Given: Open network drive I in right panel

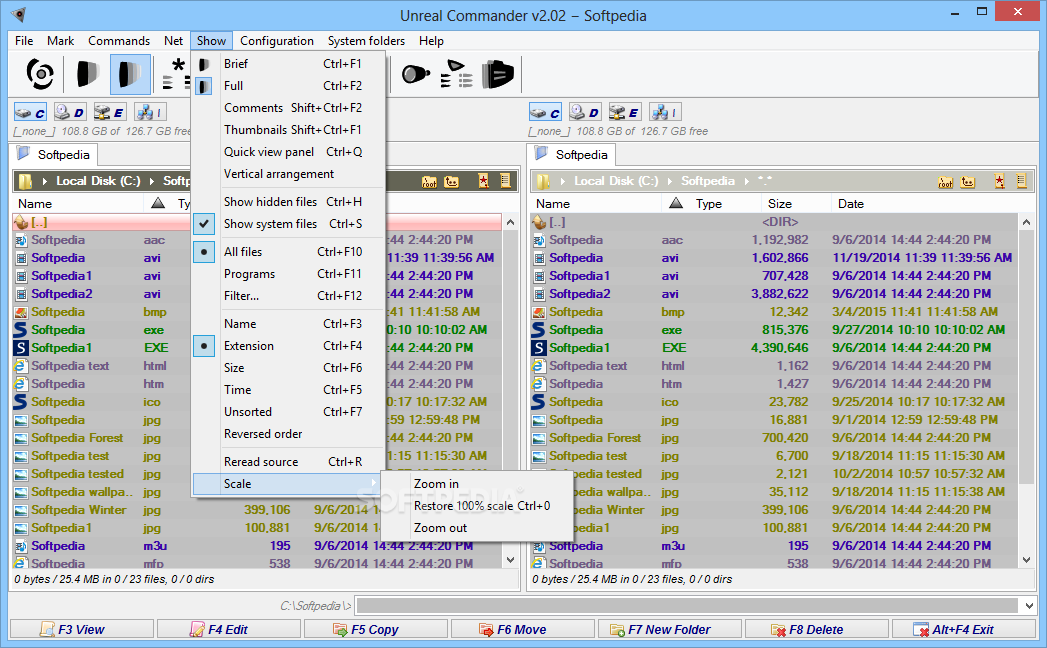Looking at the screenshot, I should (664, 112).
